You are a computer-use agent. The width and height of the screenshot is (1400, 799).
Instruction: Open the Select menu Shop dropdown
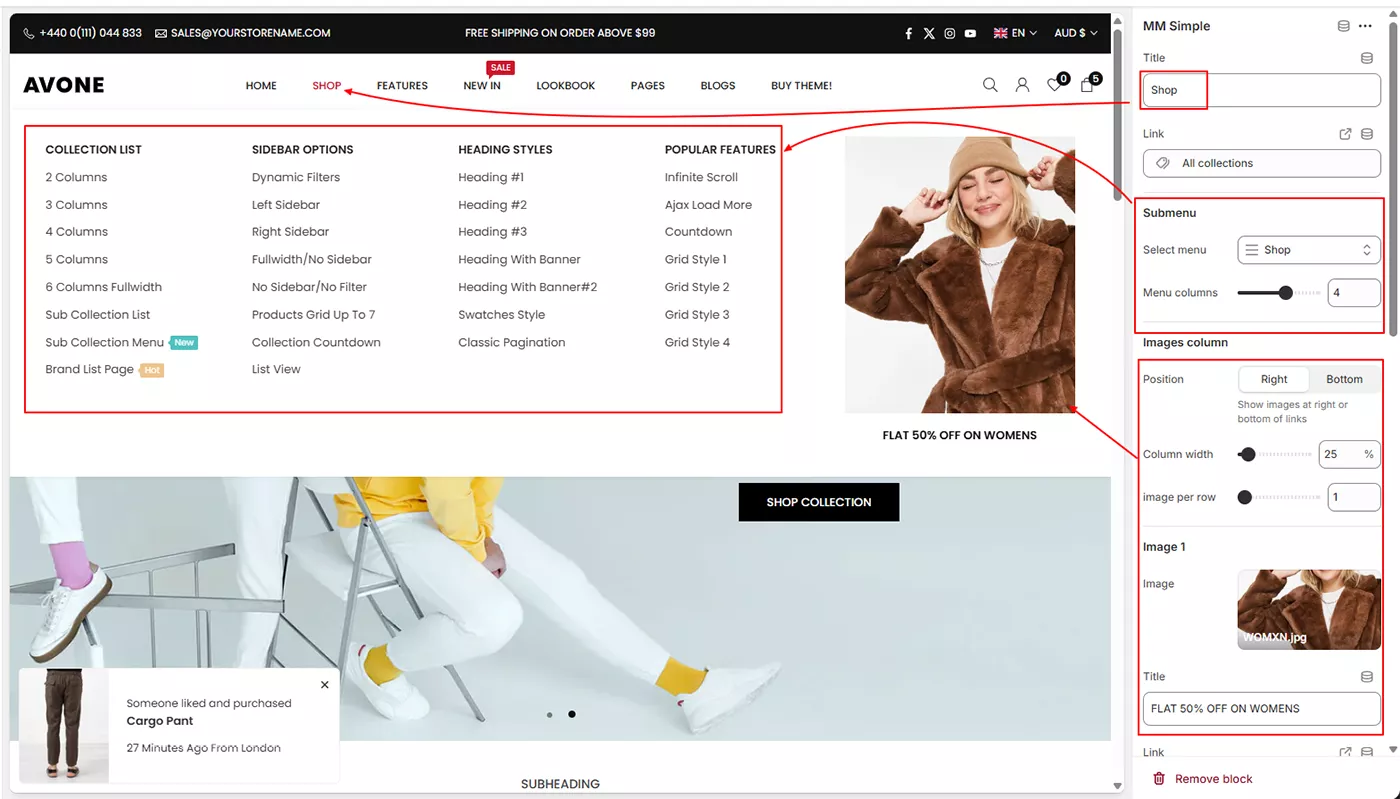(x=1308, y=250)
